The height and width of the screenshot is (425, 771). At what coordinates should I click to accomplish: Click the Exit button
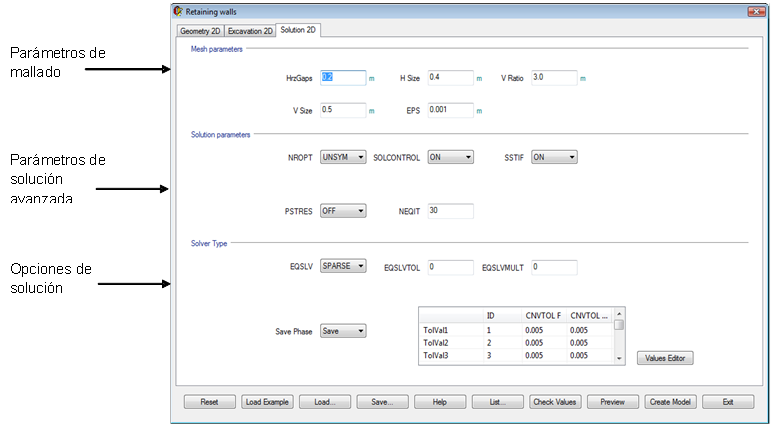click(728, 402)
